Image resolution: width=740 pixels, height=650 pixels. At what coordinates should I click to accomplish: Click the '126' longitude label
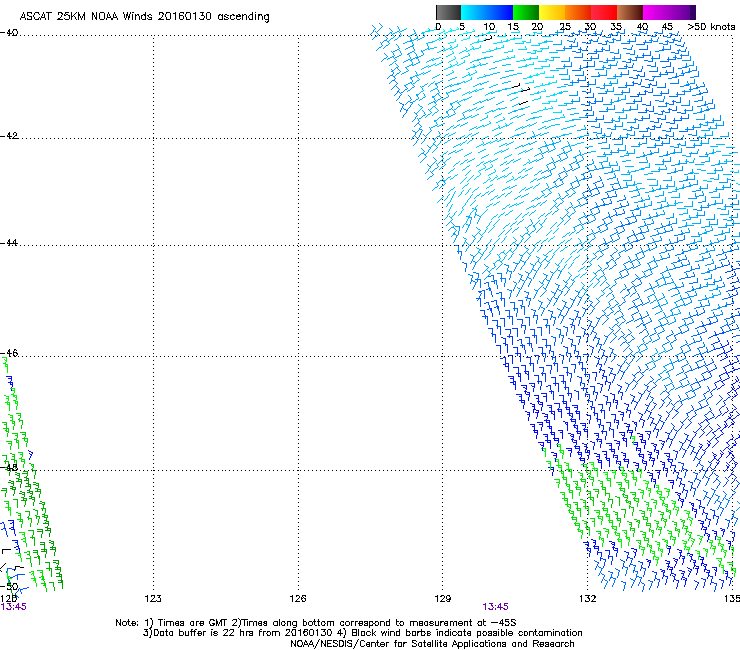298,599
